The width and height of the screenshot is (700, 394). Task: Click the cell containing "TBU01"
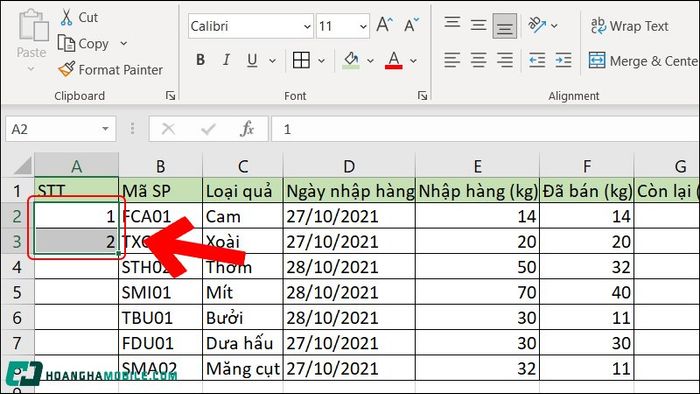tap(161, 318)
